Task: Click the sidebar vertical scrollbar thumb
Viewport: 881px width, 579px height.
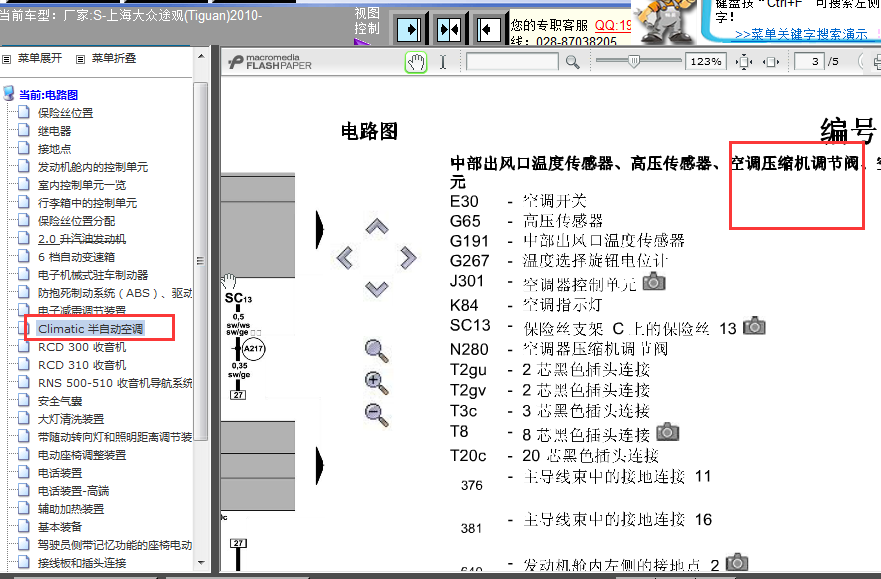Action: [x=201, y=261]
